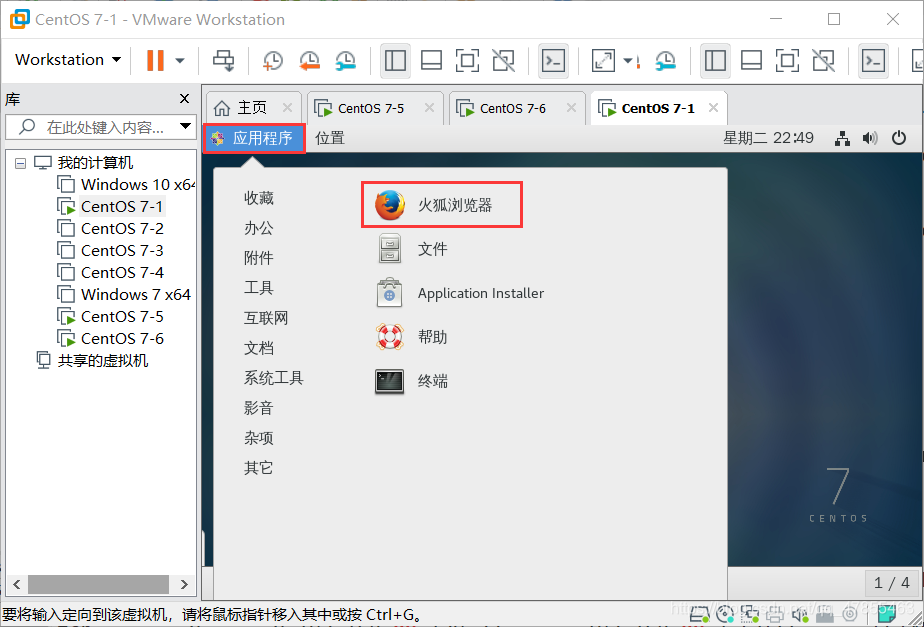Send Ctrl+Alt+Del via the toolbar icon
Image resolution: width=924 pixels, height=627 pixels.
[223, 60]
